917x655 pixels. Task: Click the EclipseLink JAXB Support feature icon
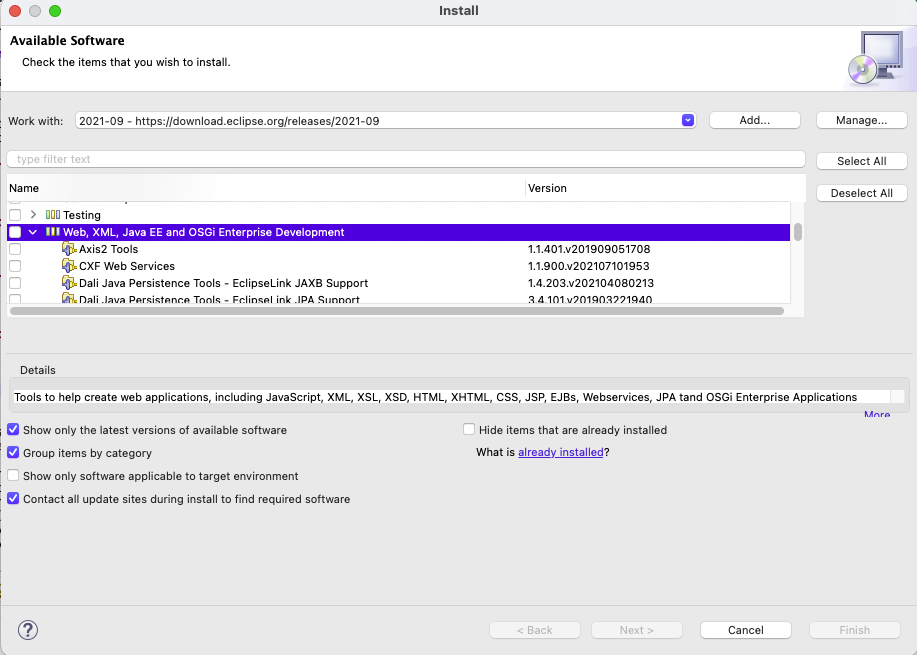tap(69, 283)
